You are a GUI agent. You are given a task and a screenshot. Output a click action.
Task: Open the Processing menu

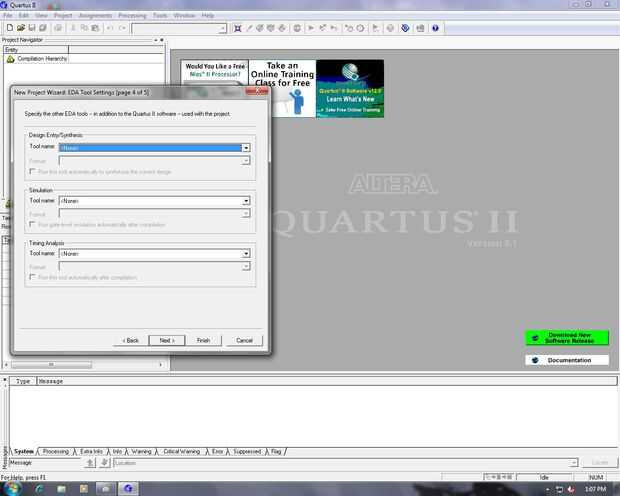click(x=132, y=15)
